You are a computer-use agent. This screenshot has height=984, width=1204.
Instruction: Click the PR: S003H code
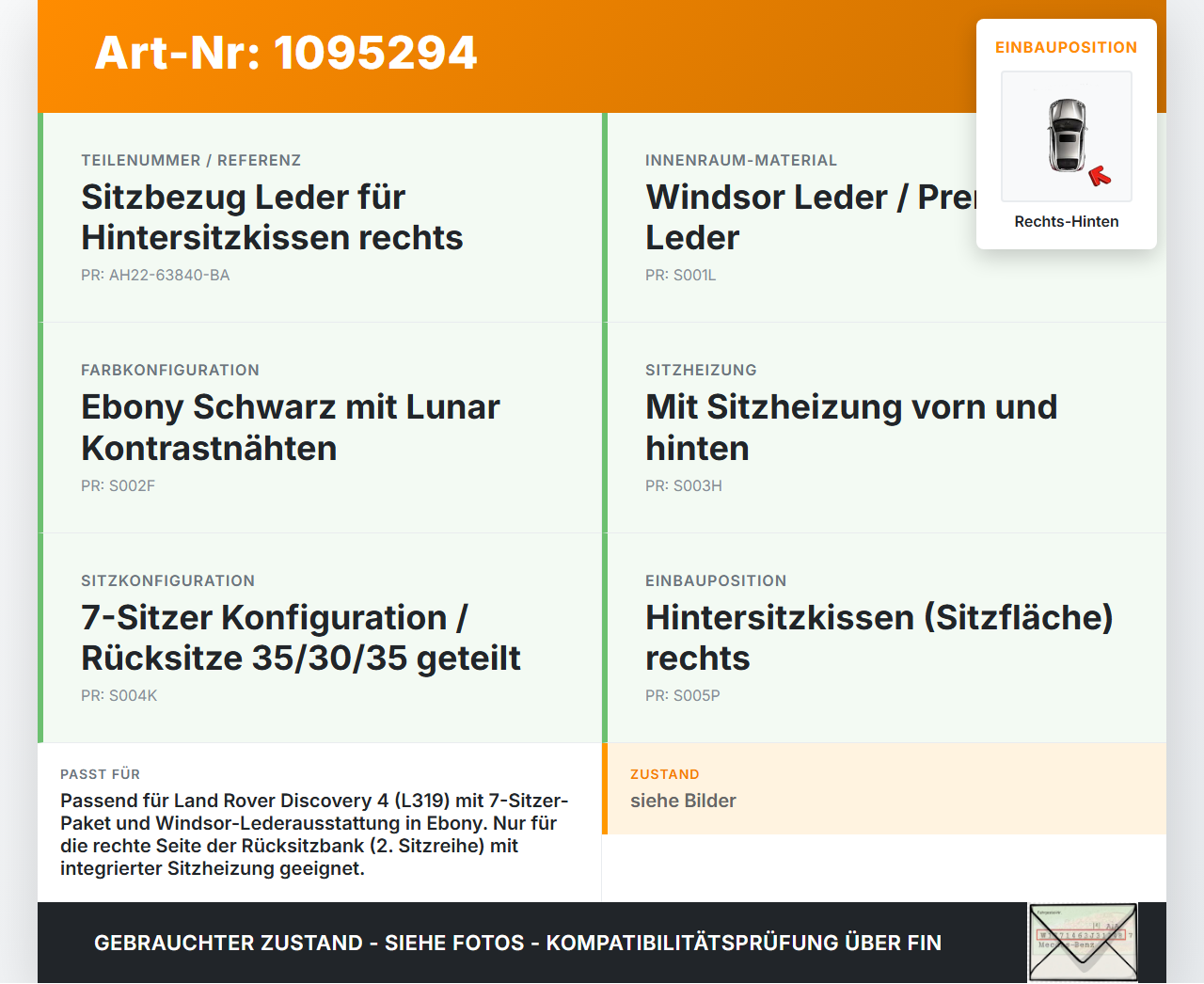tap(684, 485)
